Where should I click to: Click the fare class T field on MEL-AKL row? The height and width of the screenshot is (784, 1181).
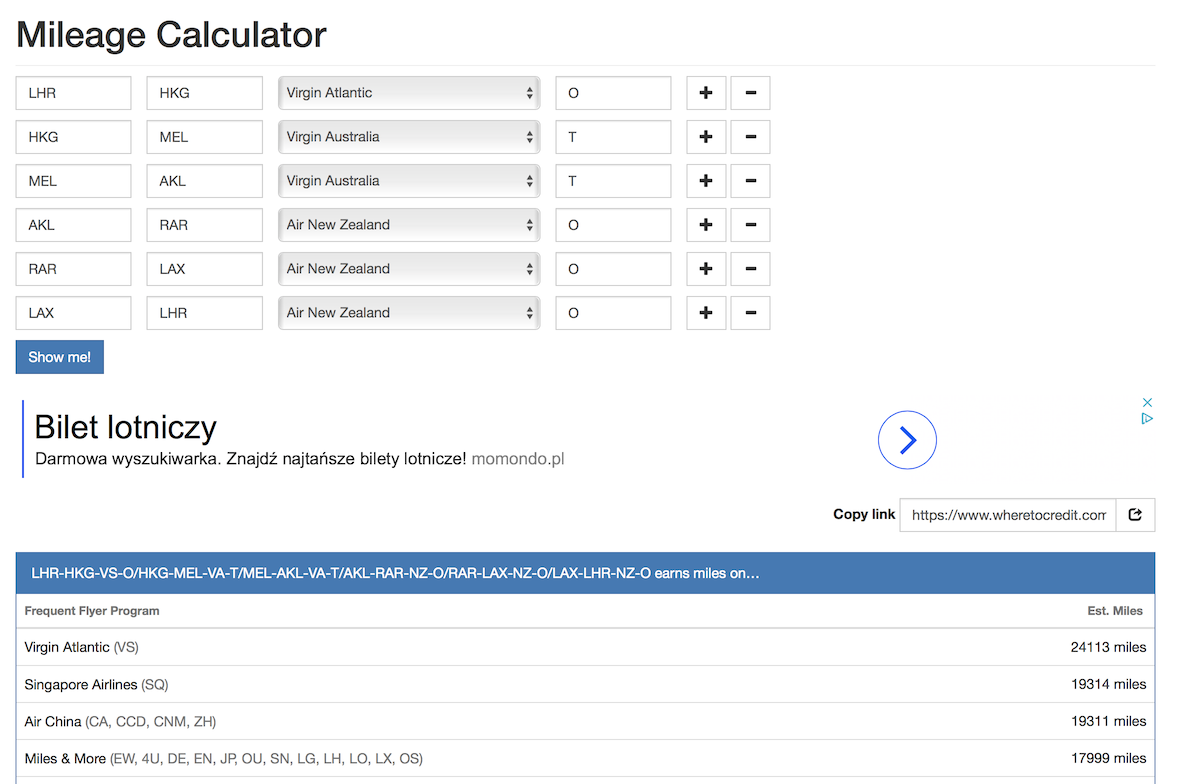(x=613, y=181)
